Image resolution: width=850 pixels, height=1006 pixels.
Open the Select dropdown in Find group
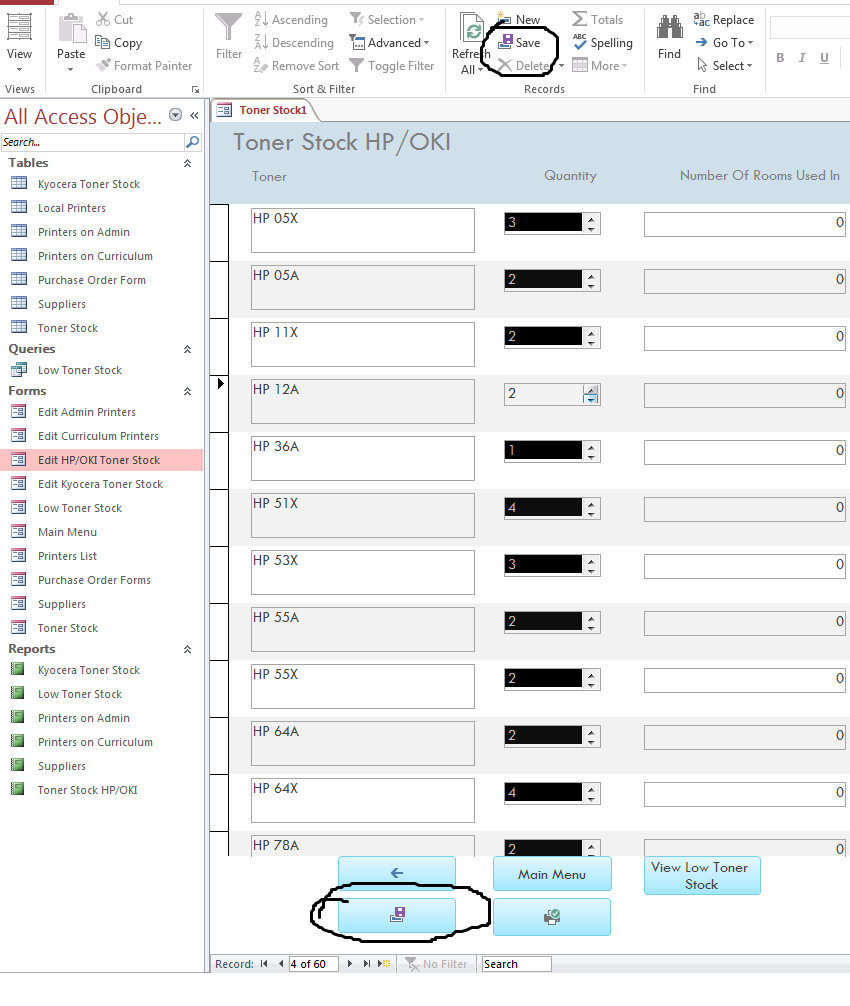click(749, 66)
